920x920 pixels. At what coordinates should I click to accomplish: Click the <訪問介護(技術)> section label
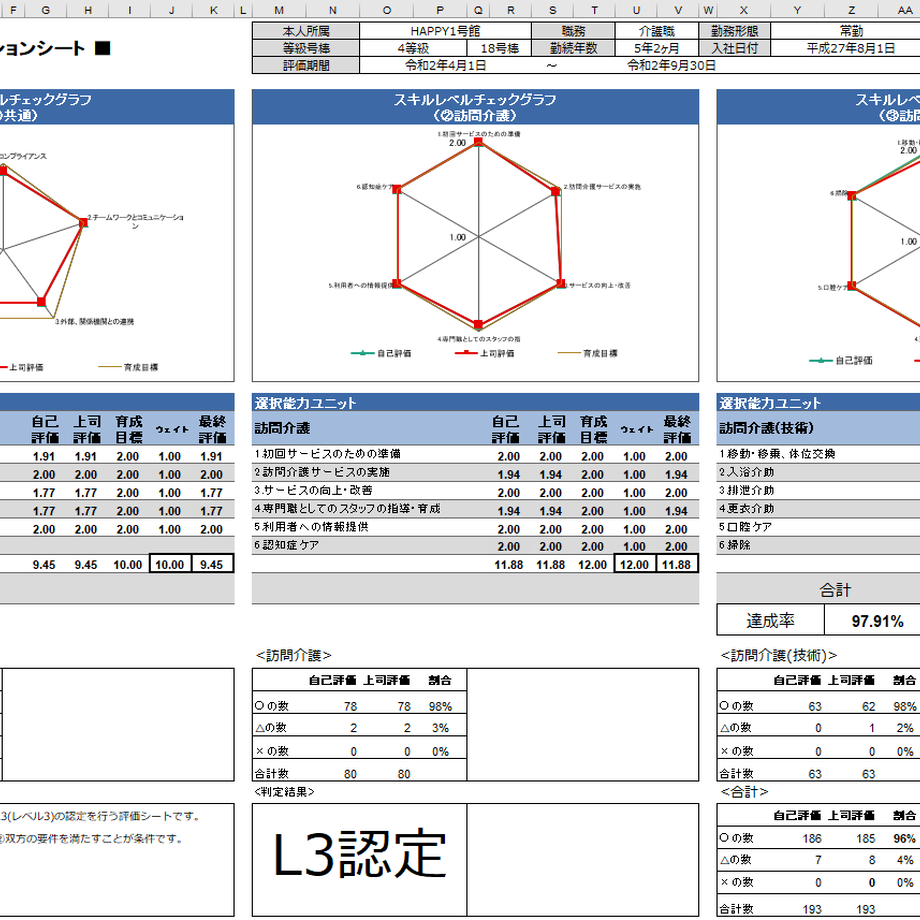779,655
